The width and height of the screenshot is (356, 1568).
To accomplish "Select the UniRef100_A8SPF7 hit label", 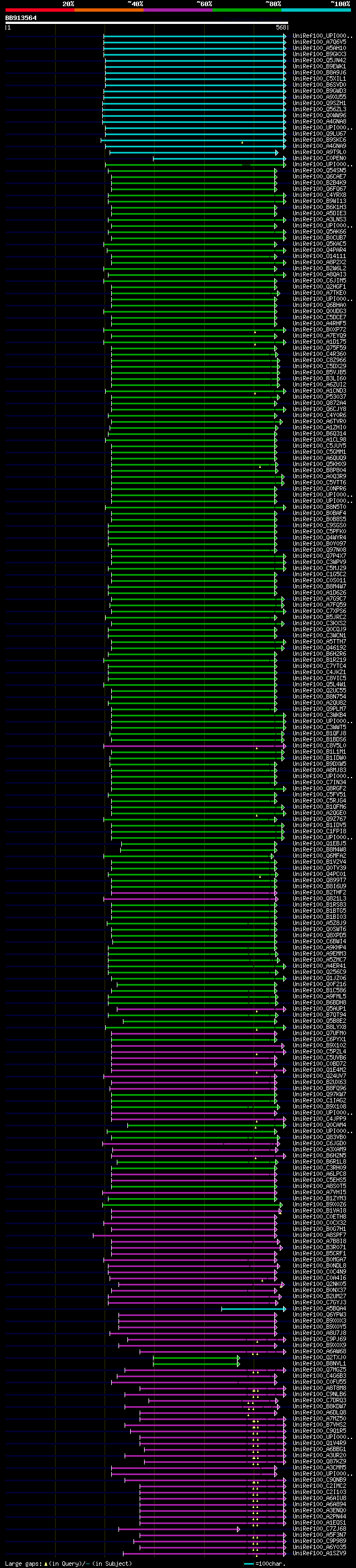I will coord(319,1235).
